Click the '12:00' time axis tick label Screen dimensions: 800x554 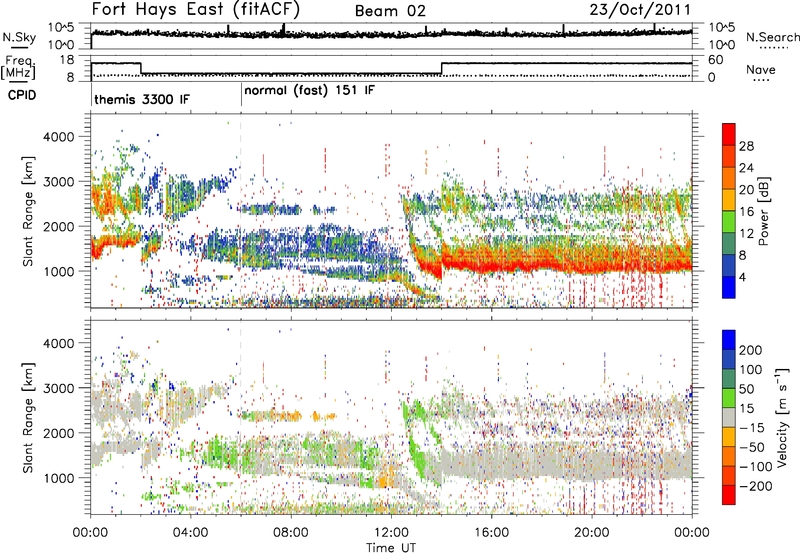(x=391, y=533)
